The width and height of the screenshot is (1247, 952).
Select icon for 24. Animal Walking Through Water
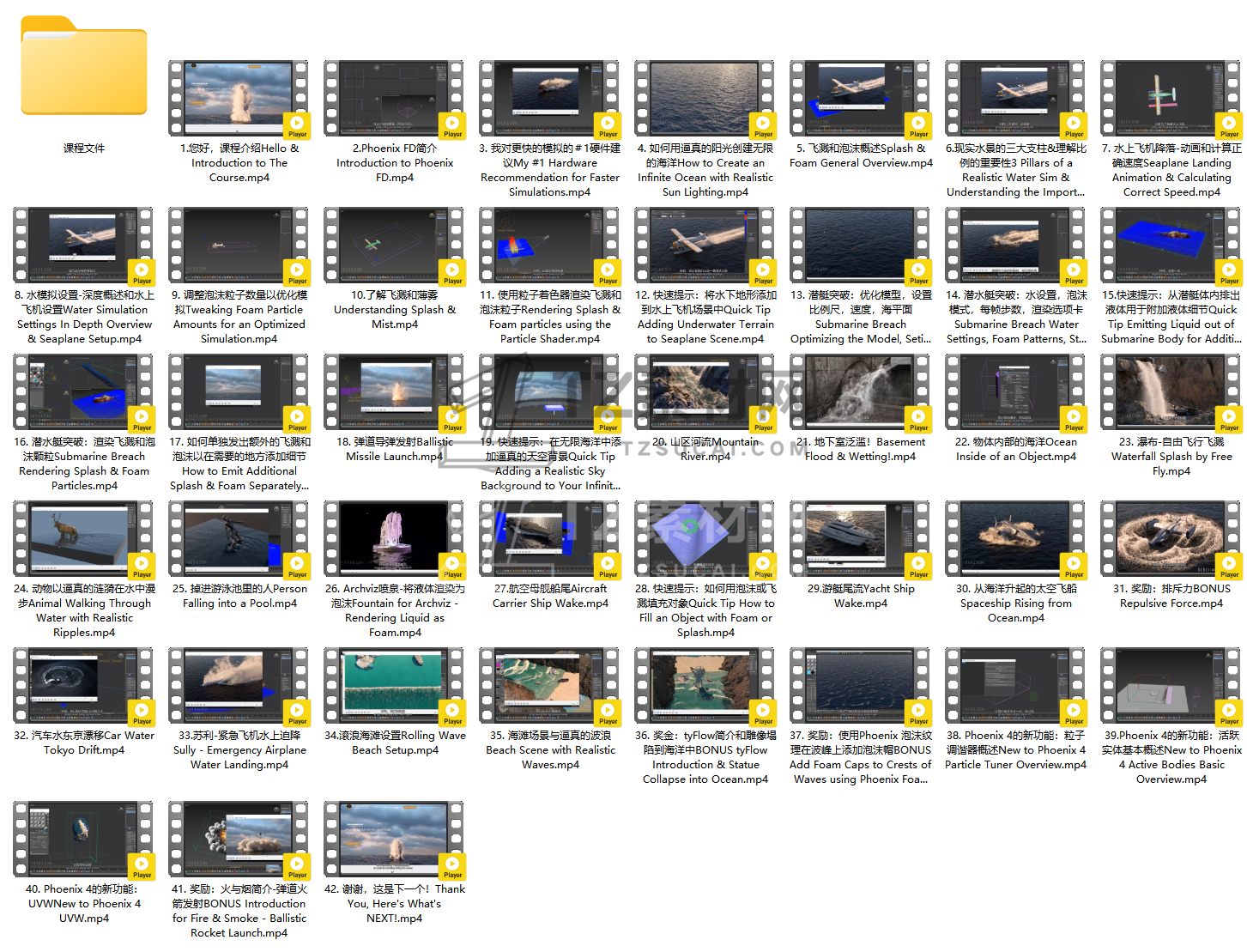click(84, 540)
